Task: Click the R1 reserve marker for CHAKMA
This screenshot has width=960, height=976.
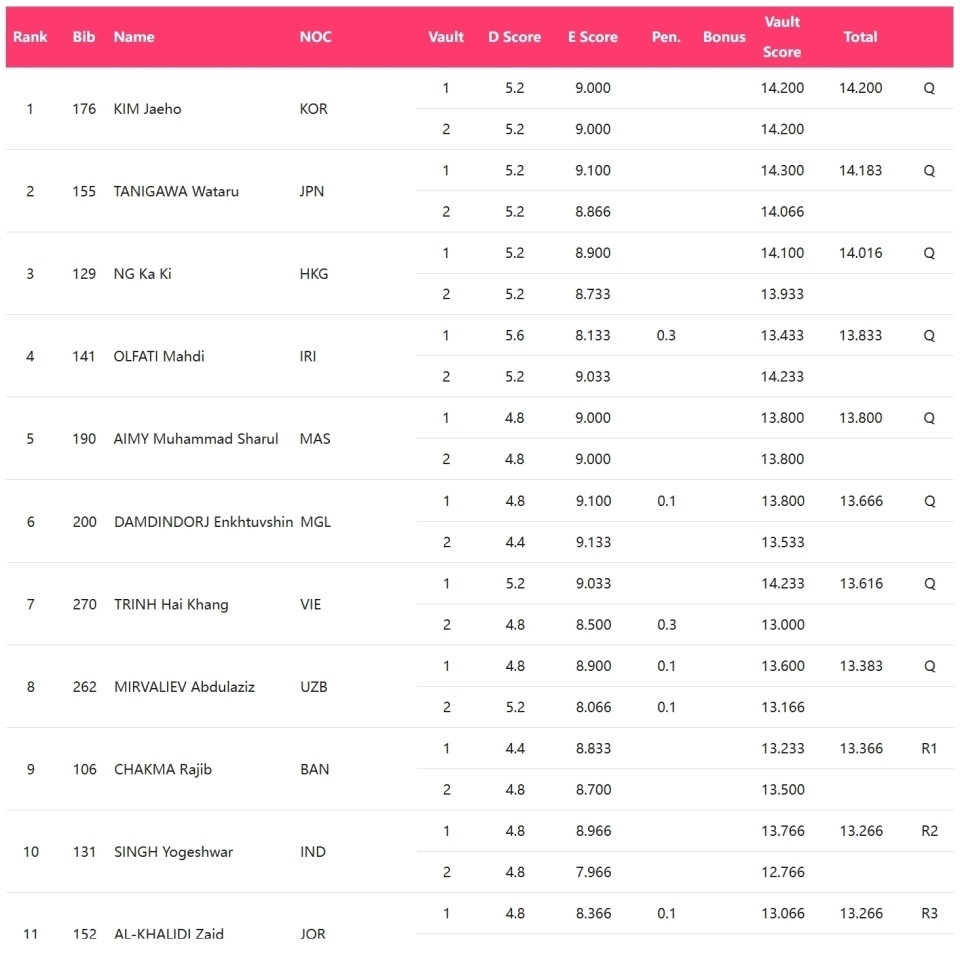Action: [x=929, y=748]
